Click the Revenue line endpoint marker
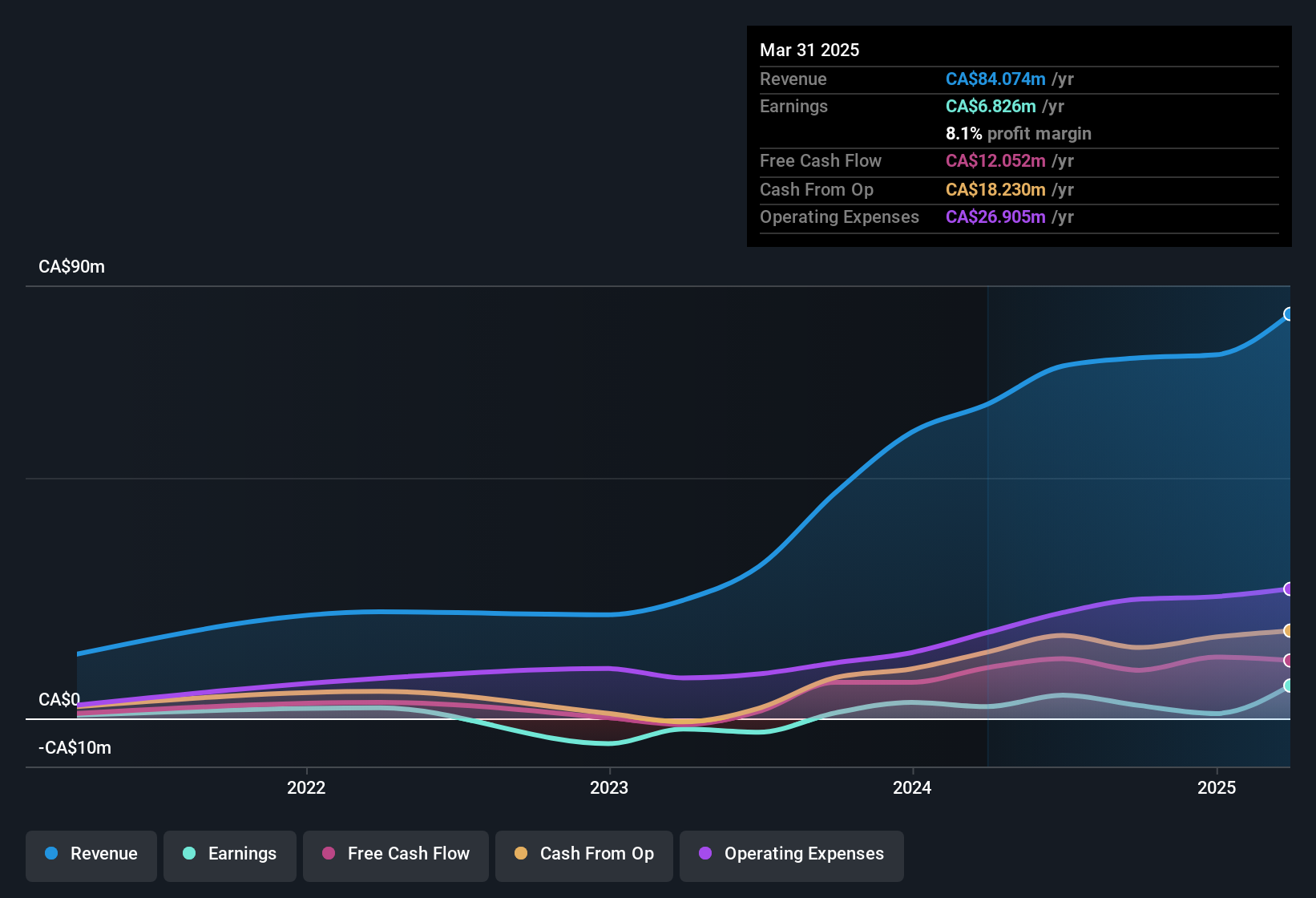Viewport: 1316px width, 898px height. [x=1289, y=314]
